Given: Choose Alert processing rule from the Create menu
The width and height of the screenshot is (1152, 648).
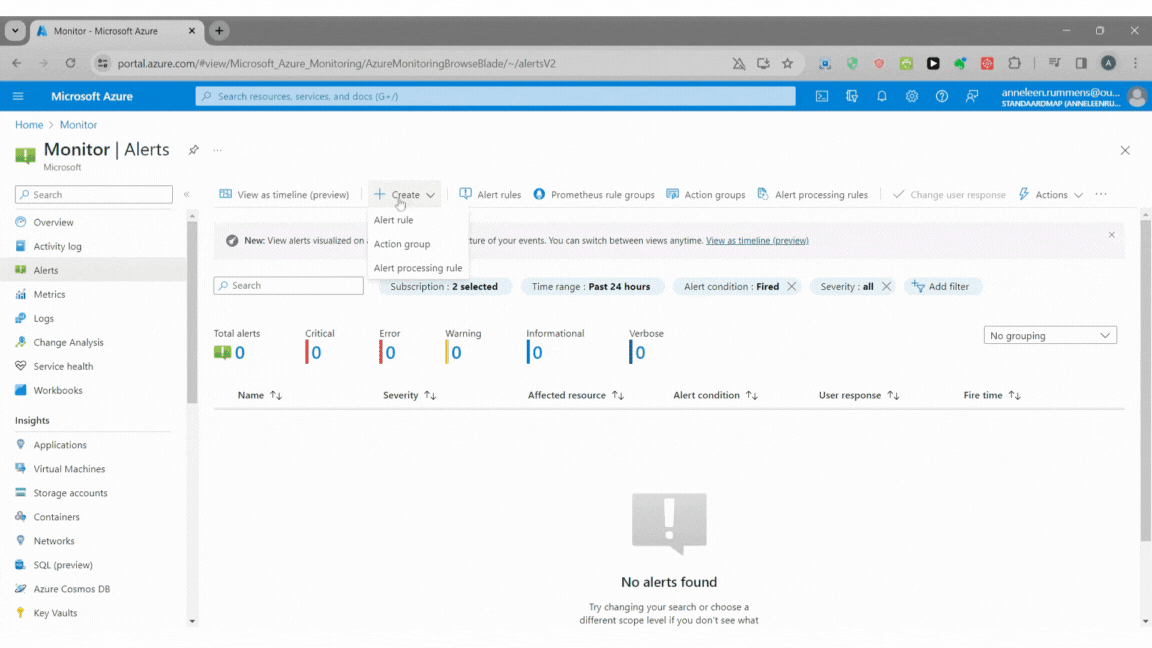Looking at the screenshot, I should coord(417,268).
